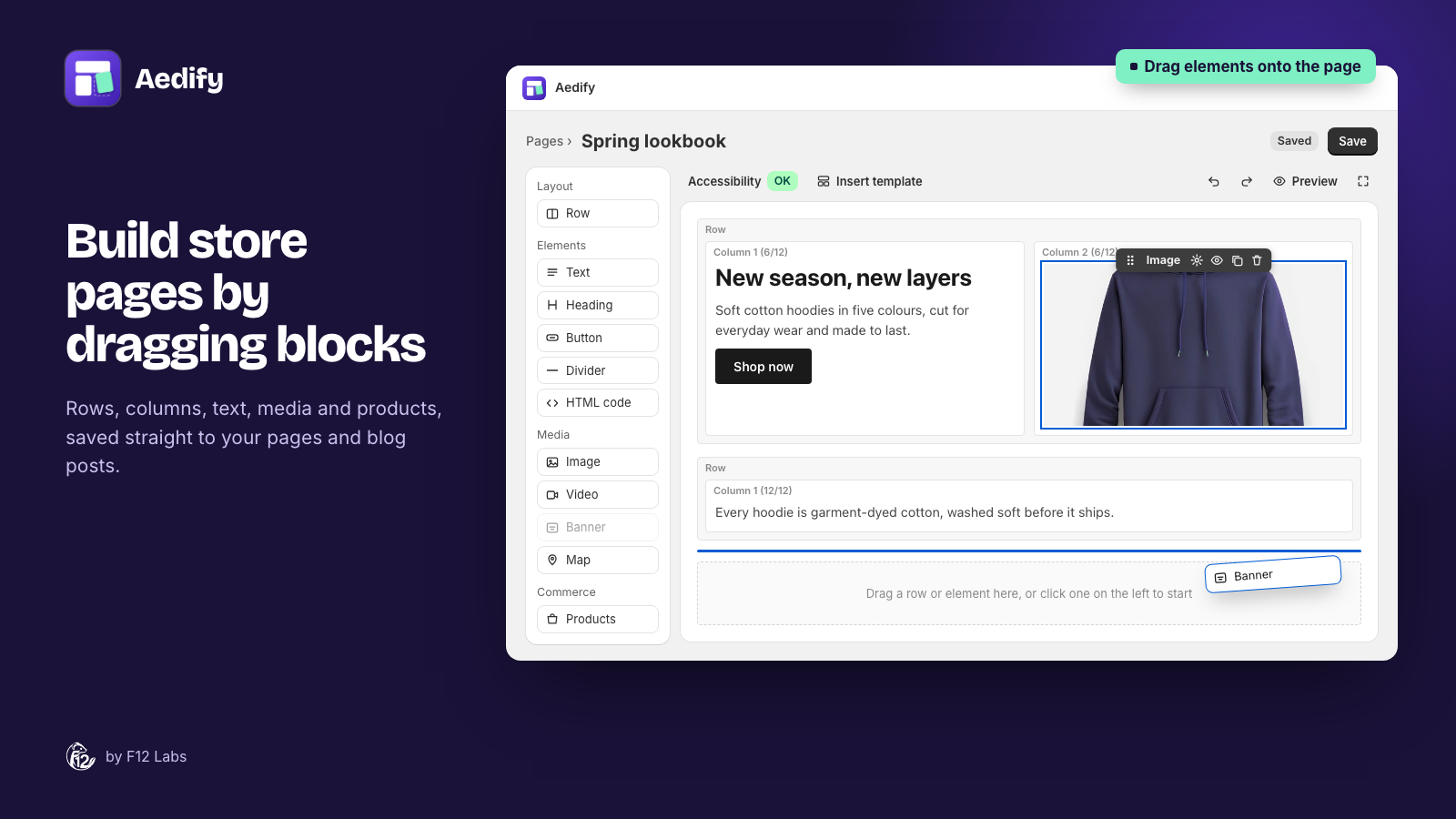Open page Preview
Image resolution: width=1456 pixels, height=819 pixels.
click(1305, 181)
